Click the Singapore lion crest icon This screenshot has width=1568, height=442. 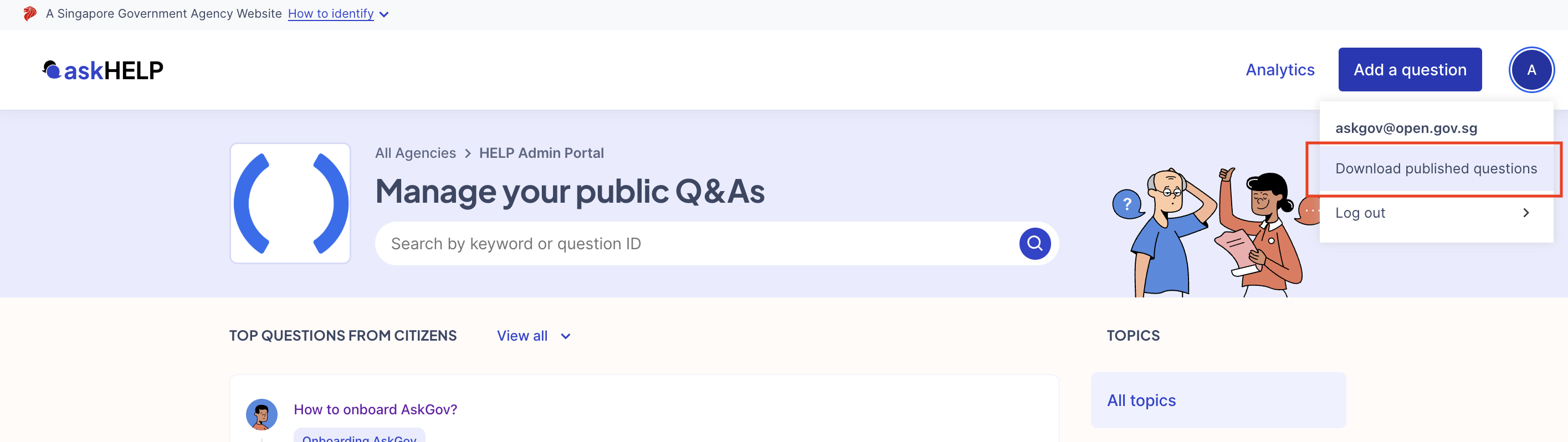pos(30,13)
